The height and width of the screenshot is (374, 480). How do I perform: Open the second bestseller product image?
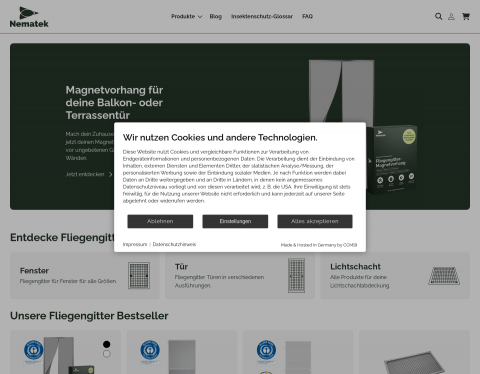pos(182,357)
